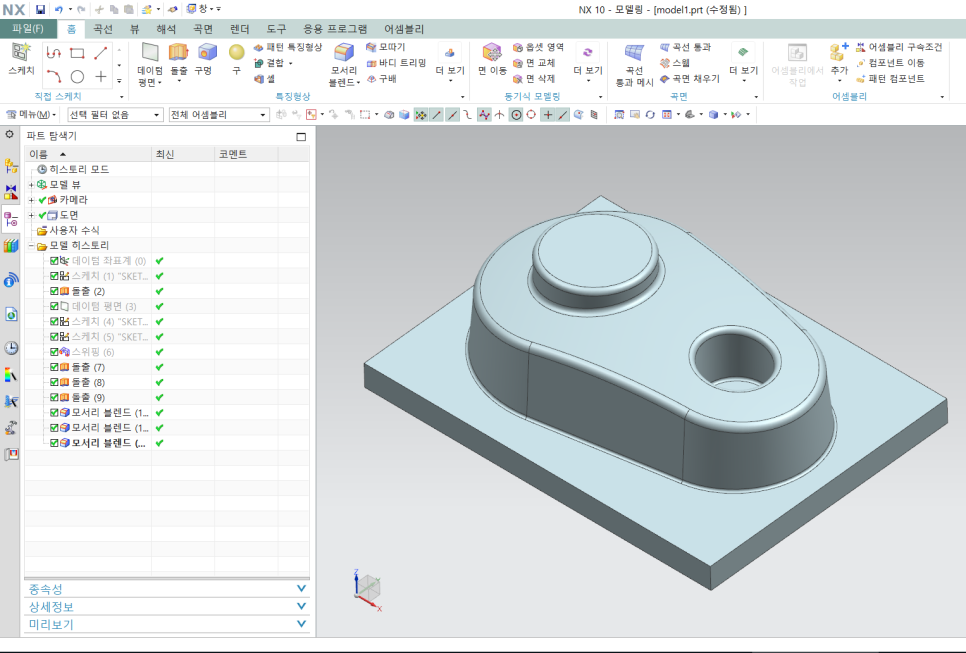
Task: Click the Extrude (돌출) ribbon icon
Action: (179, 52)
